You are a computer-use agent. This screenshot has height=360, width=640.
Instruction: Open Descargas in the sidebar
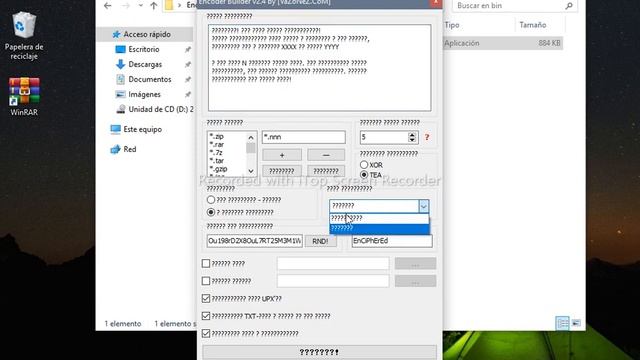pyautogui.click(x=145, y=64)
